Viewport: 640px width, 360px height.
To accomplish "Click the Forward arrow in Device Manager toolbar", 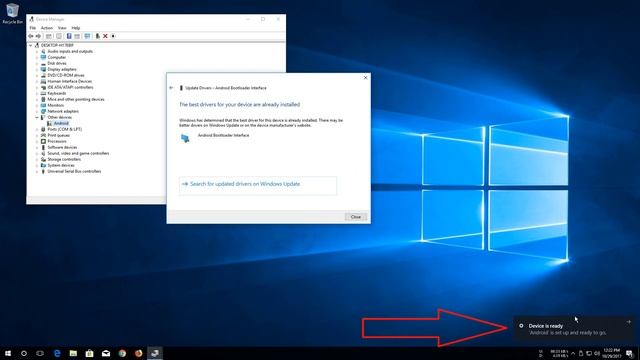I will pos(38,36).
